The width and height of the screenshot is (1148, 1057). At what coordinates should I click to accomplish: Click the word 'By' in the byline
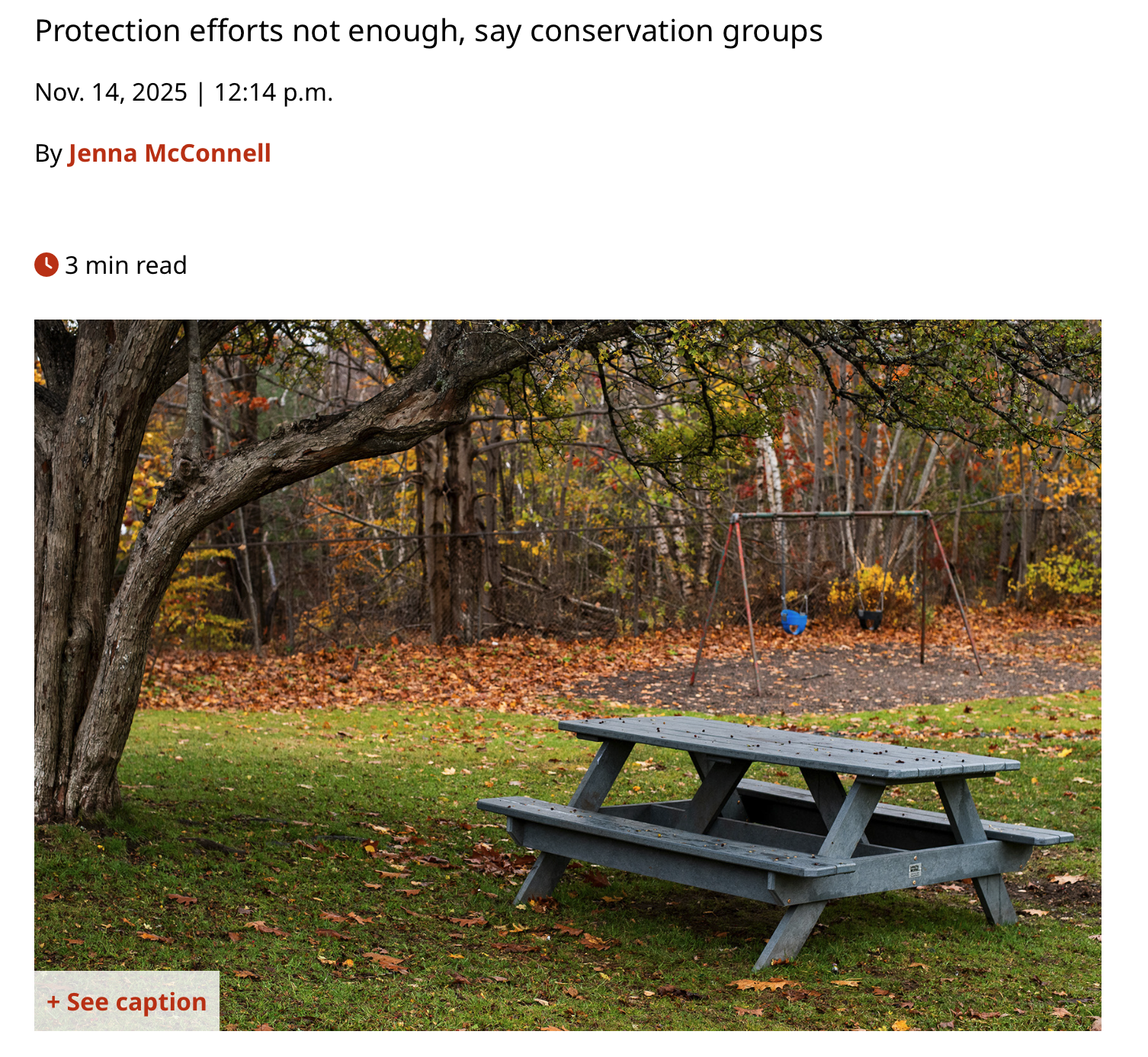coord(48,153)
